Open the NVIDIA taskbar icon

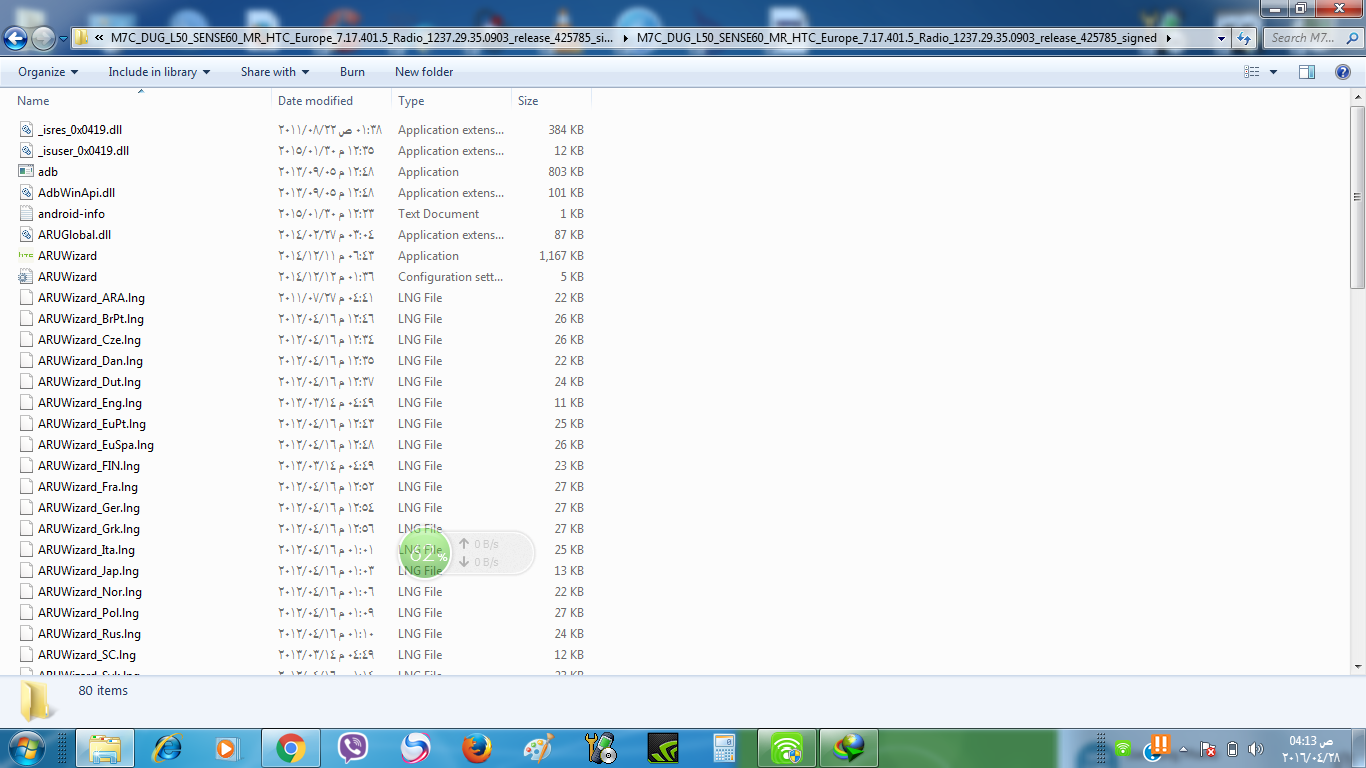click(x=663, y=748)
